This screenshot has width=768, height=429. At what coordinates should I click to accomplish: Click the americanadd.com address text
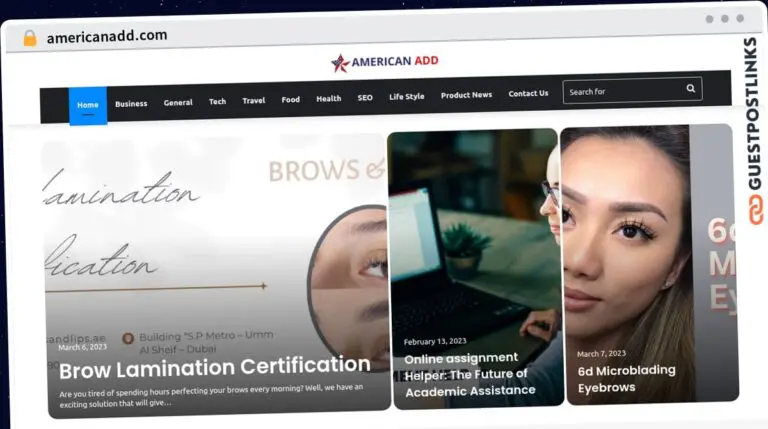pyautogui.click(x=107, y=36)
